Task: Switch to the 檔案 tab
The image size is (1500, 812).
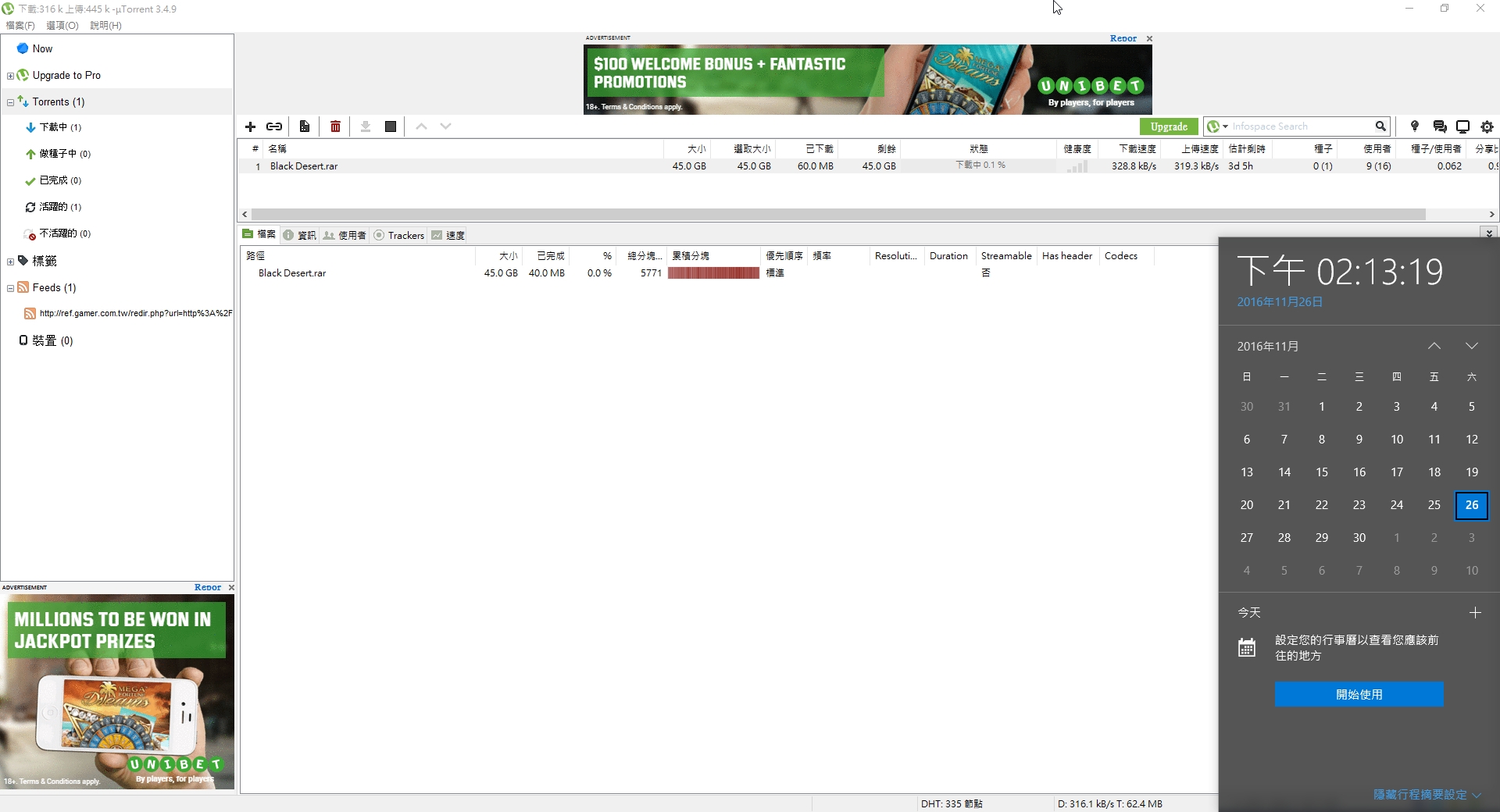Action: (x=259, y=234)
